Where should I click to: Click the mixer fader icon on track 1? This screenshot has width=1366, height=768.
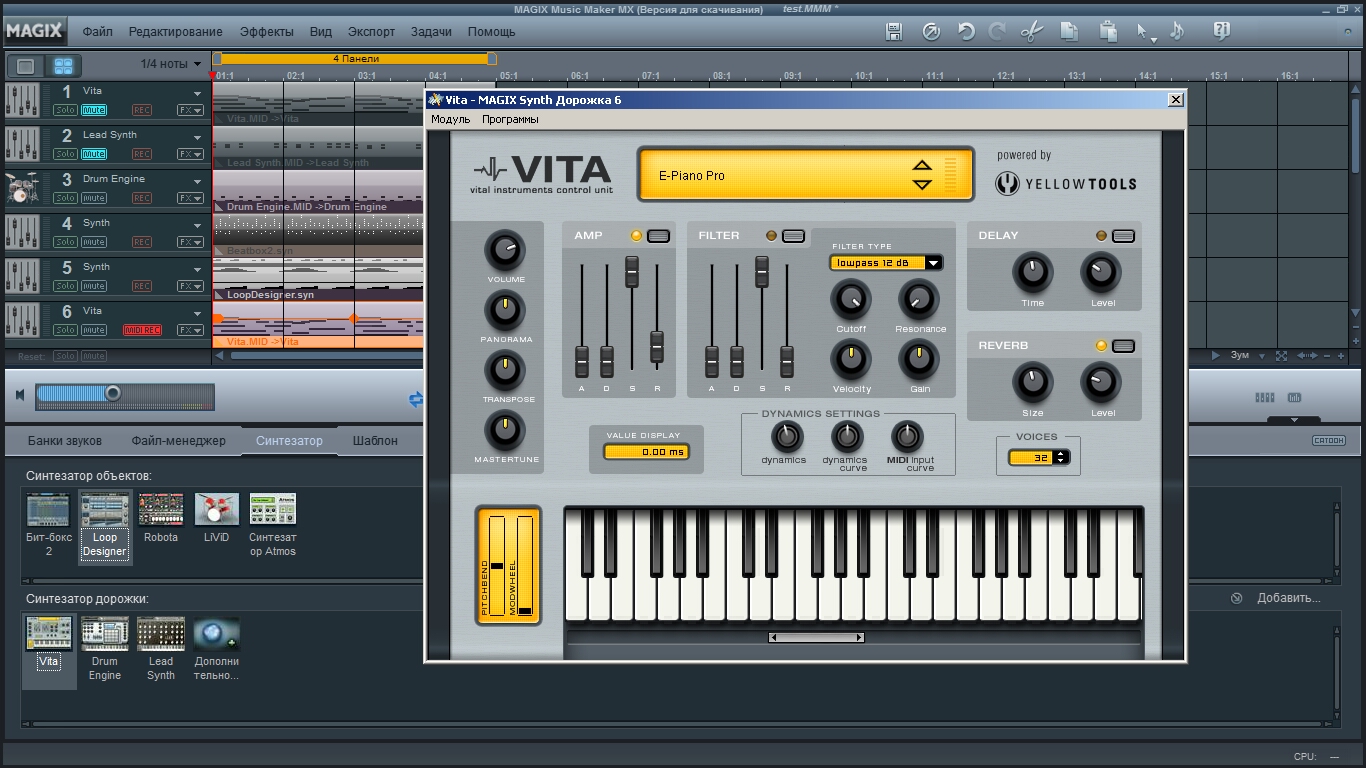click(22, 100)
